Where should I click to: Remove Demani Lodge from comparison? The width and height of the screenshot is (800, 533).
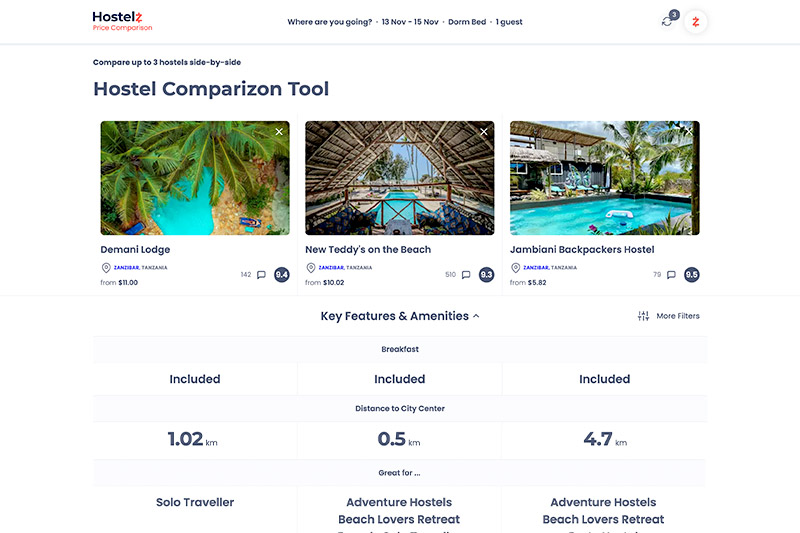pyautogui.click(x=279, y=132)
